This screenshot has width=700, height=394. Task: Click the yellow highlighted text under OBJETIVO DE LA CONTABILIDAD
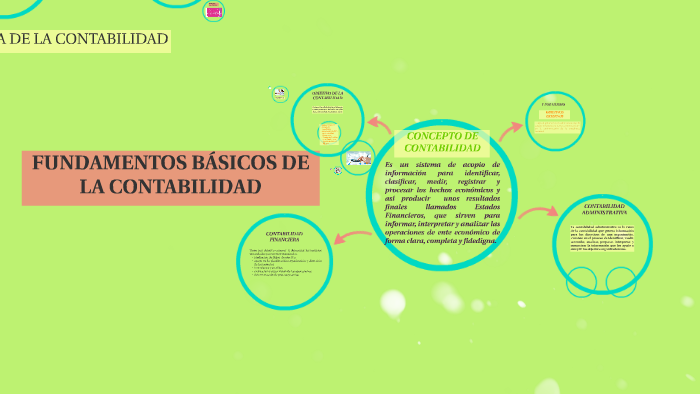tap(328, 110)
